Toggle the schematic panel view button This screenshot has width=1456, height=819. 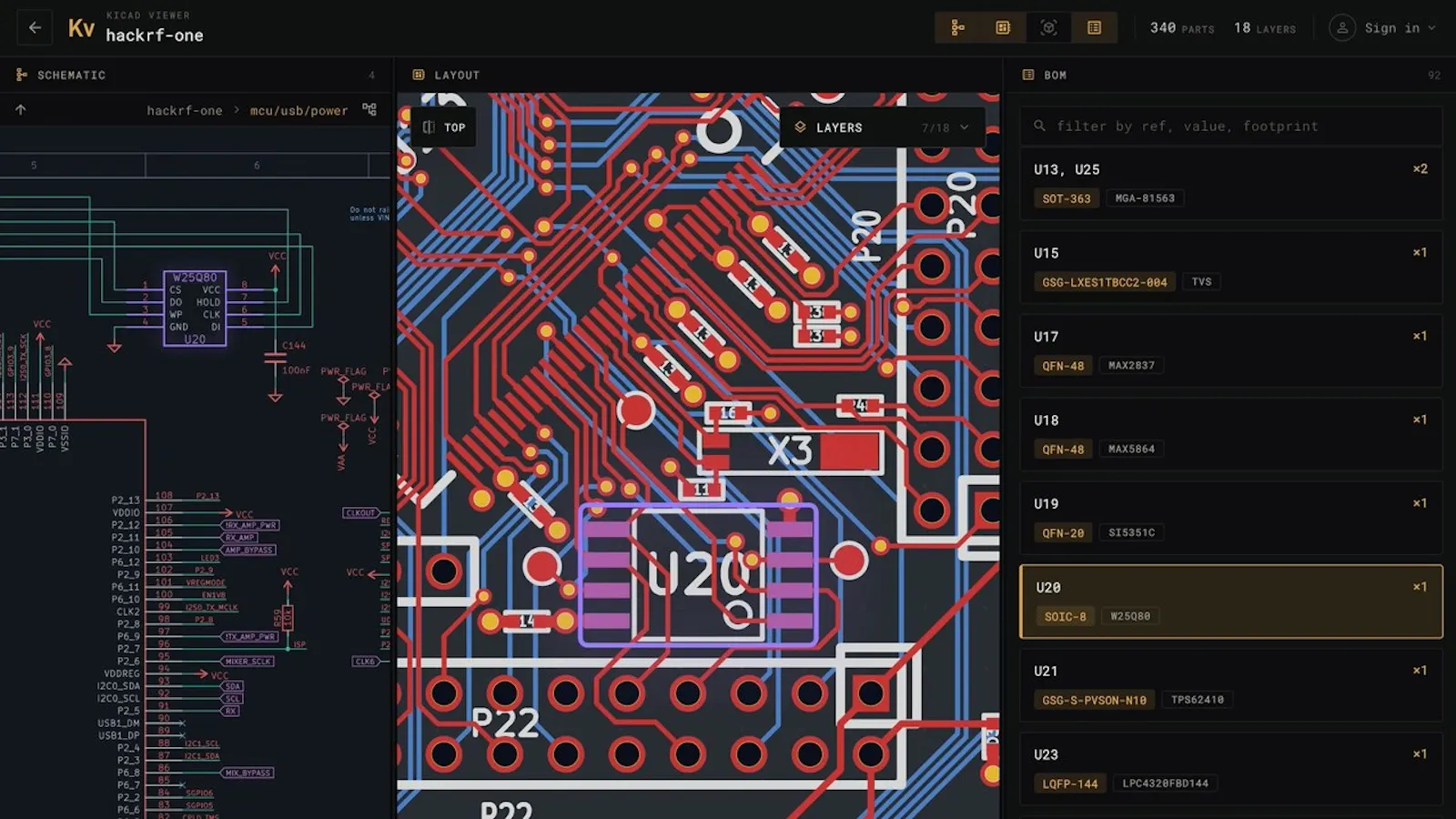tap(957, 28)
